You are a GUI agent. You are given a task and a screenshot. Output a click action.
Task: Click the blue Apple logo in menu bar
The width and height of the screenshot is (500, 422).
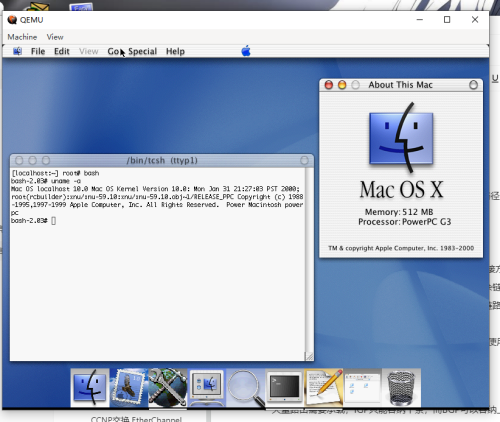coord(246,51)
